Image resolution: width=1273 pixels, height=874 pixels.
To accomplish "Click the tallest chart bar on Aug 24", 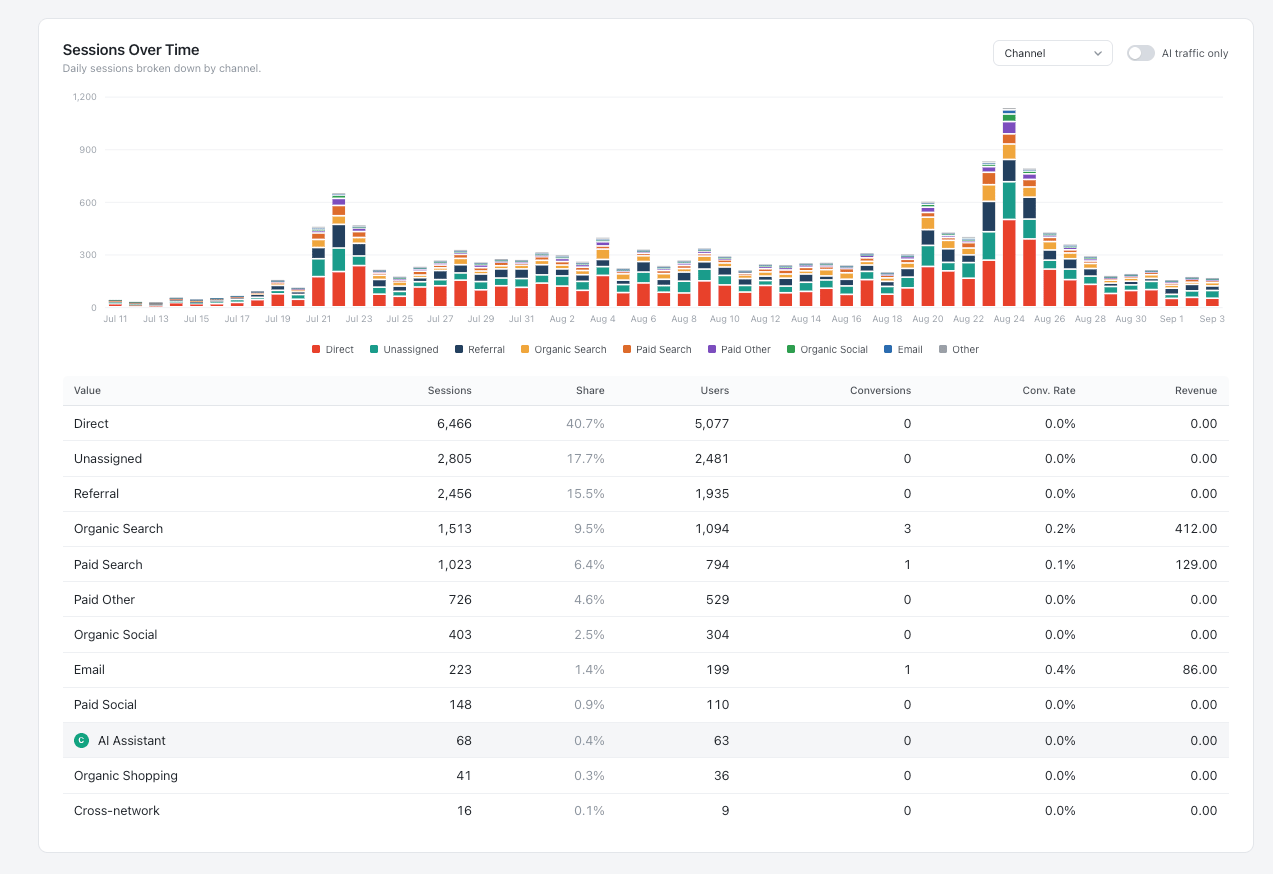I will [x=1009, y=207].
